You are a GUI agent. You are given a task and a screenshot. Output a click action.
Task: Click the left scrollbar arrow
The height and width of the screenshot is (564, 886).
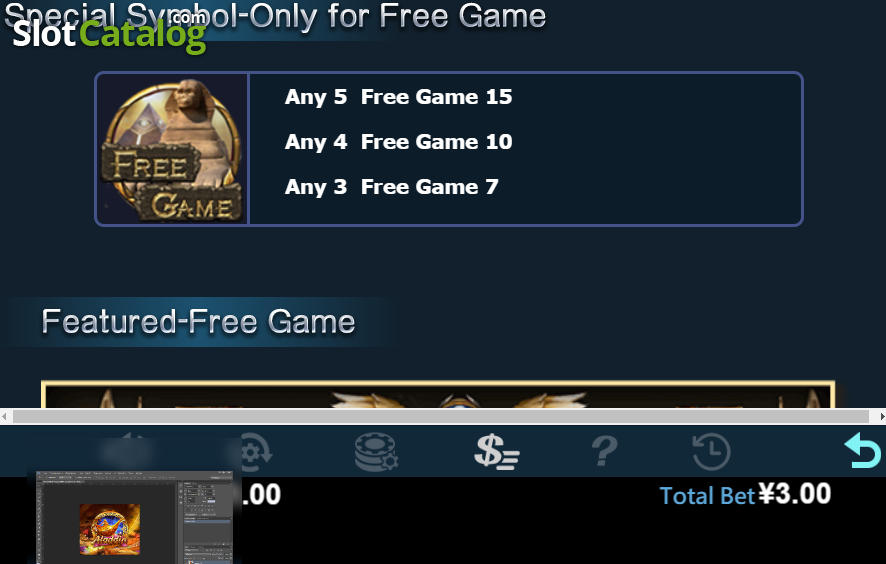click(5, 417)
